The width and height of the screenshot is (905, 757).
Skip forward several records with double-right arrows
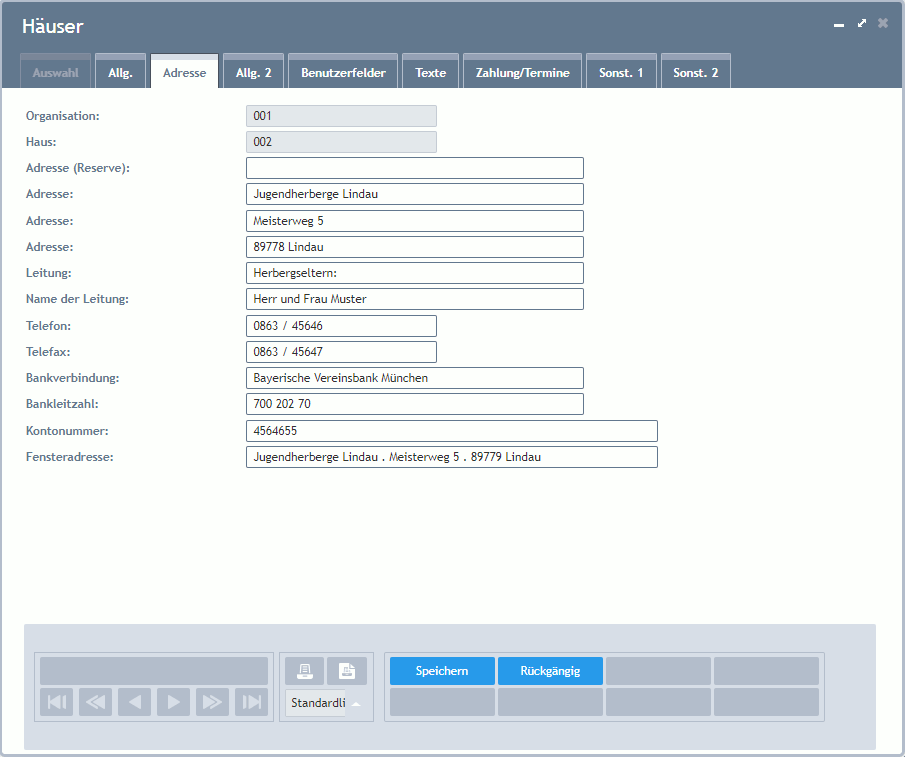pyautogui.click(x=212, y=702)
